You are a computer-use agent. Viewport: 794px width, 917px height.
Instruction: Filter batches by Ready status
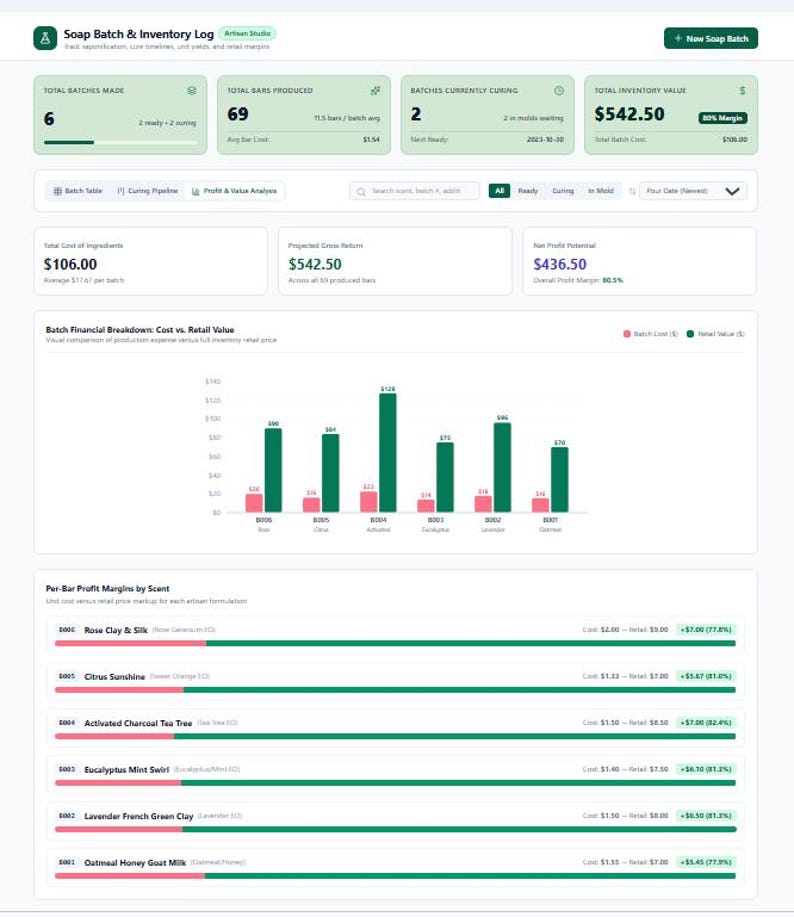[x=528, y=191]
